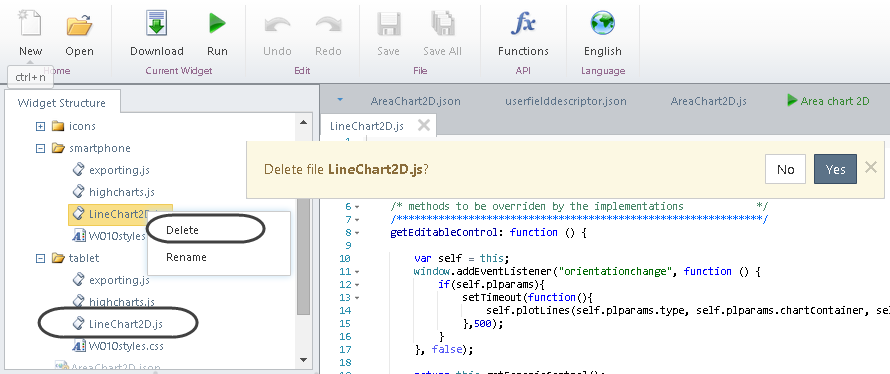Fold the setTimeout block at line 13
Screen dimensions: 890x374
[357, 298]
